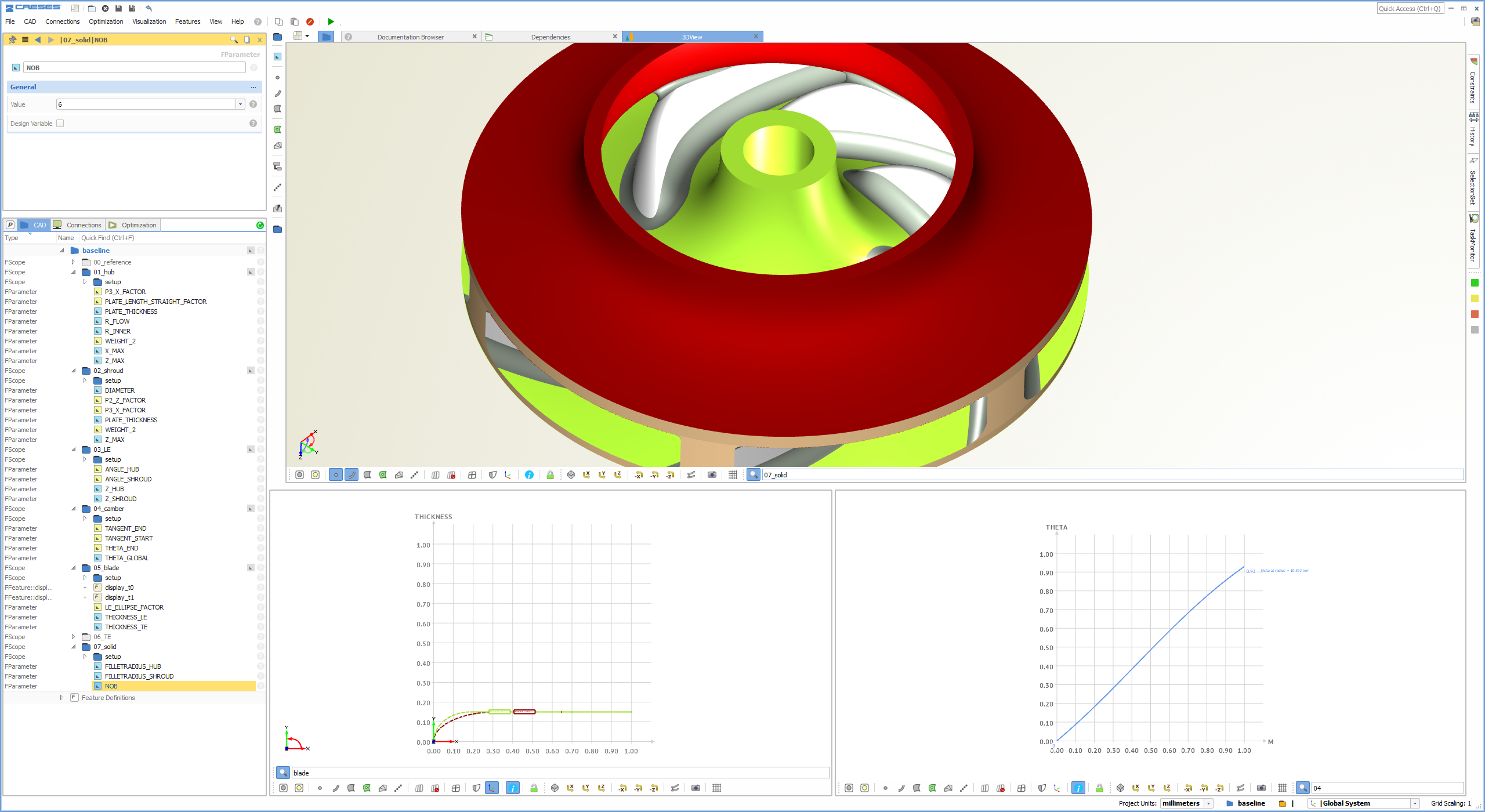Switch to Dependencies tab
The image size is (1485, 812).
tap(550, 37)
